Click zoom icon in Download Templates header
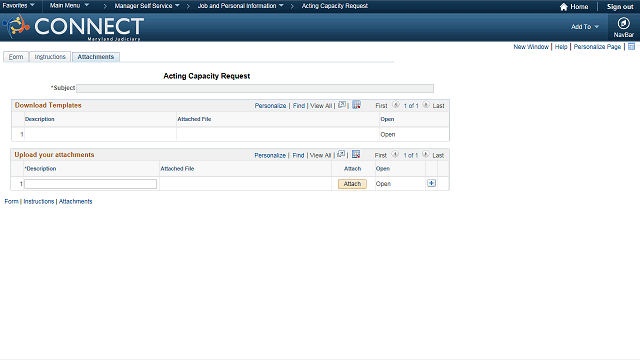This screenshot has width=640, height=360. (342, 105)
